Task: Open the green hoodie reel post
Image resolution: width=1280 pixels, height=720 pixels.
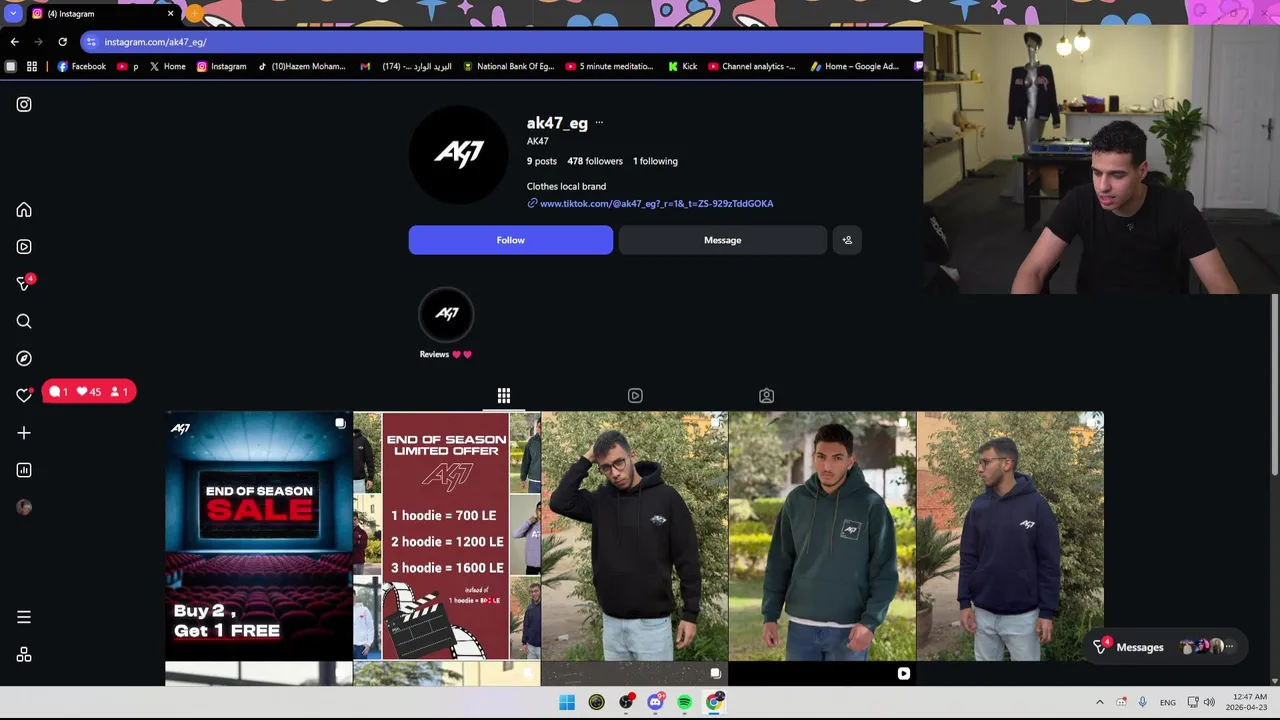Action: coord(823,536)
